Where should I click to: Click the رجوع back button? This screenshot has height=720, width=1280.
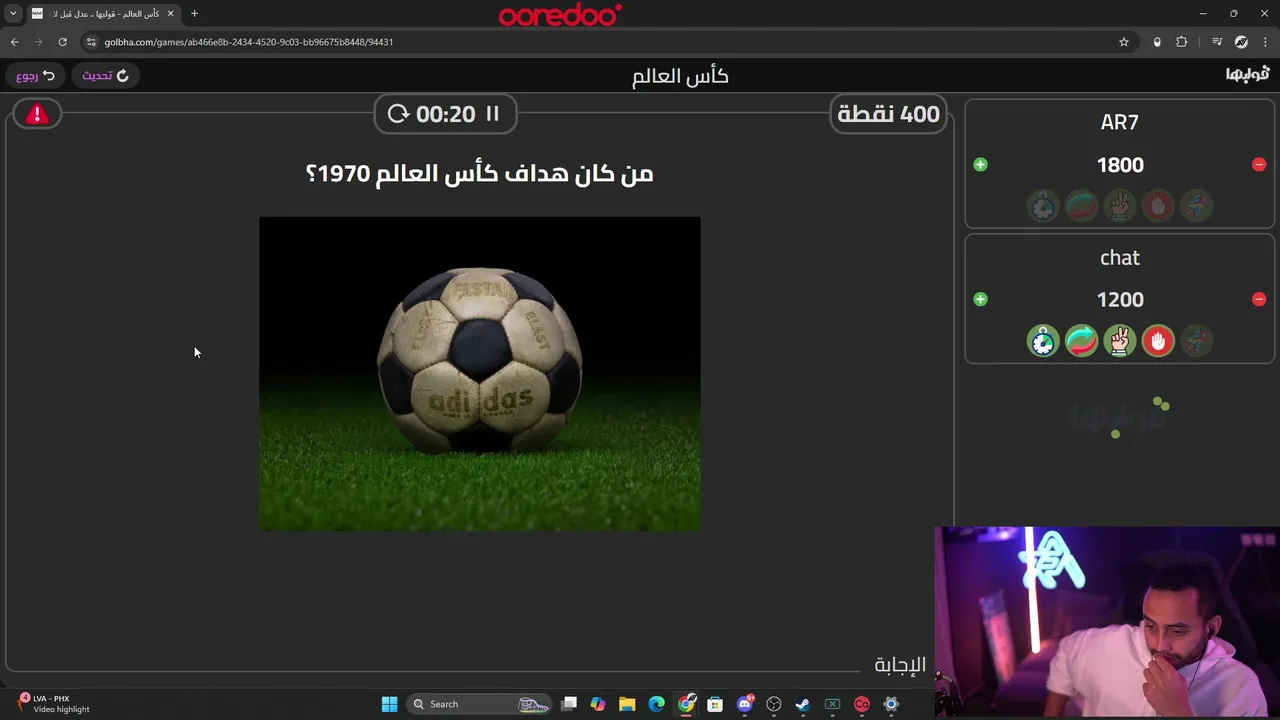[x=35, y=76]
